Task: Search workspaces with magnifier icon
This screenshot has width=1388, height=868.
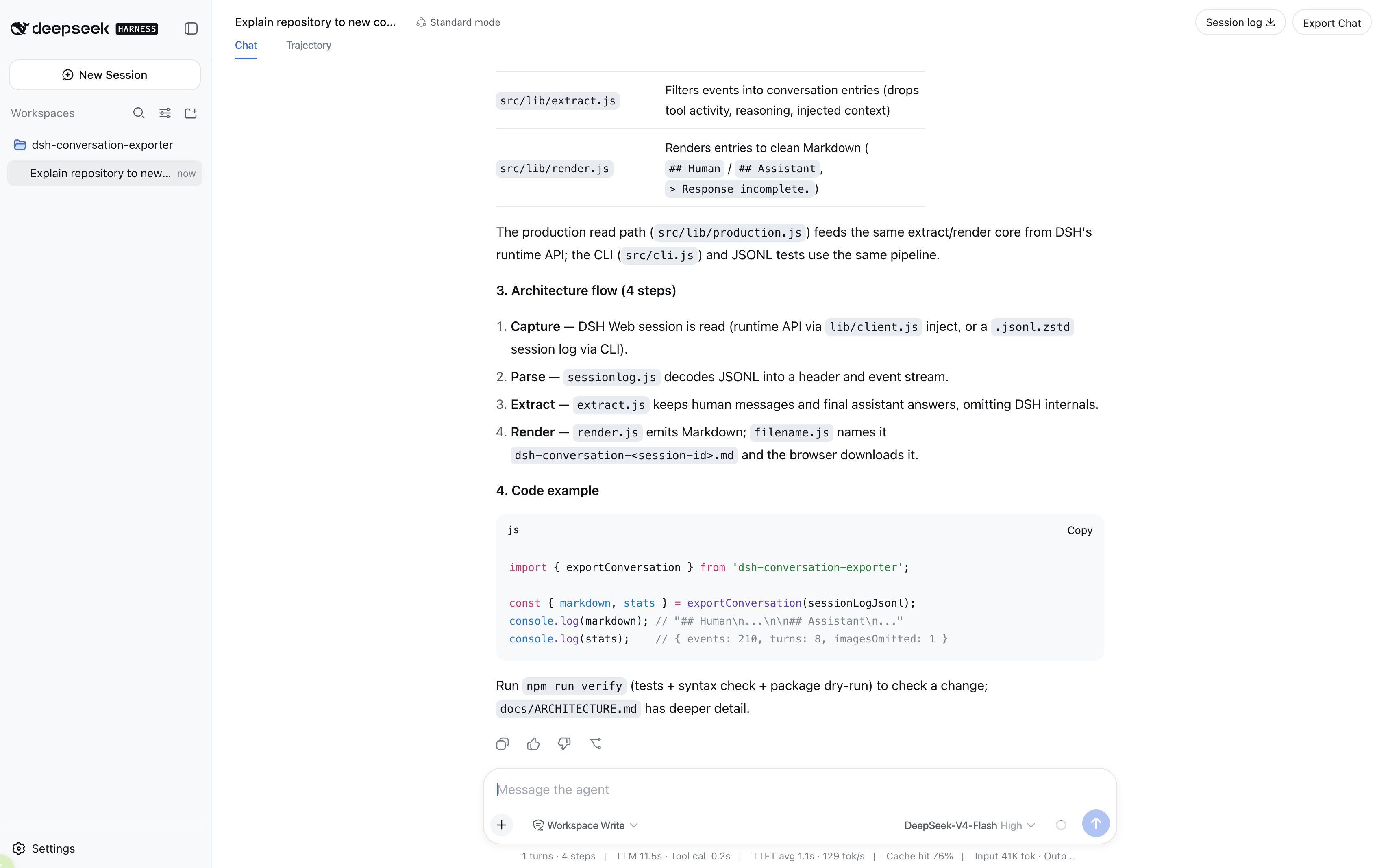Action: pyautogui.click(x=138, y=113)
